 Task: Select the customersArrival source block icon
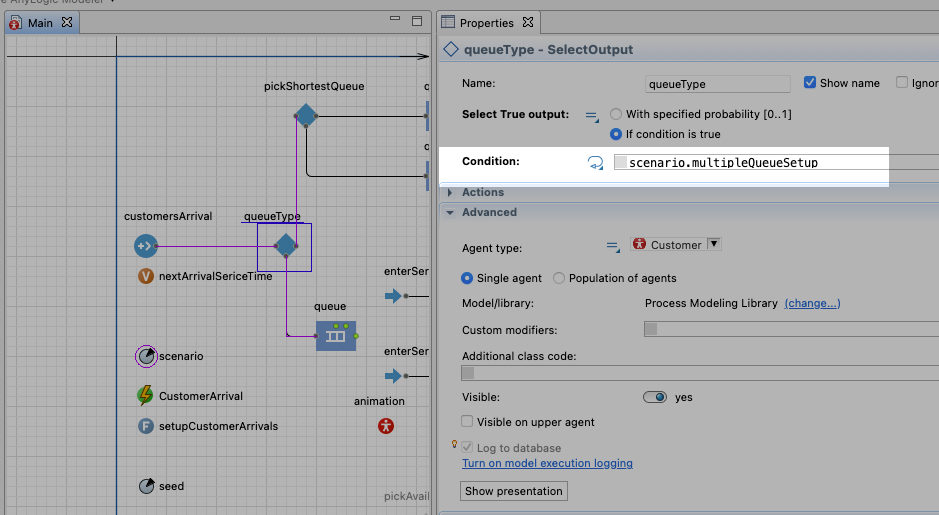point(146,246)
